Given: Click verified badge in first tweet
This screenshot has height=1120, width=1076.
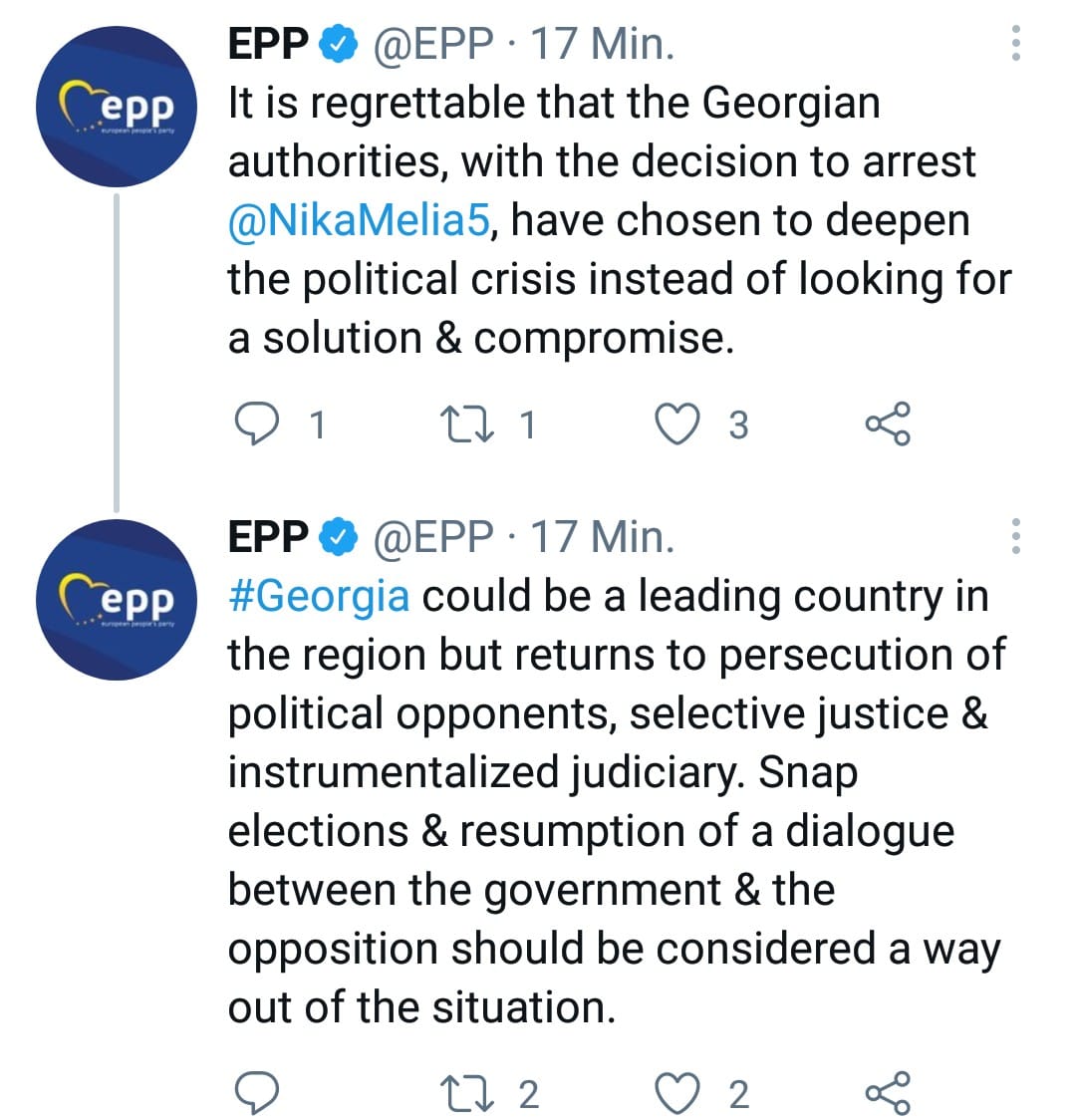Looking at the screenshot, I should tap(338, 44).
